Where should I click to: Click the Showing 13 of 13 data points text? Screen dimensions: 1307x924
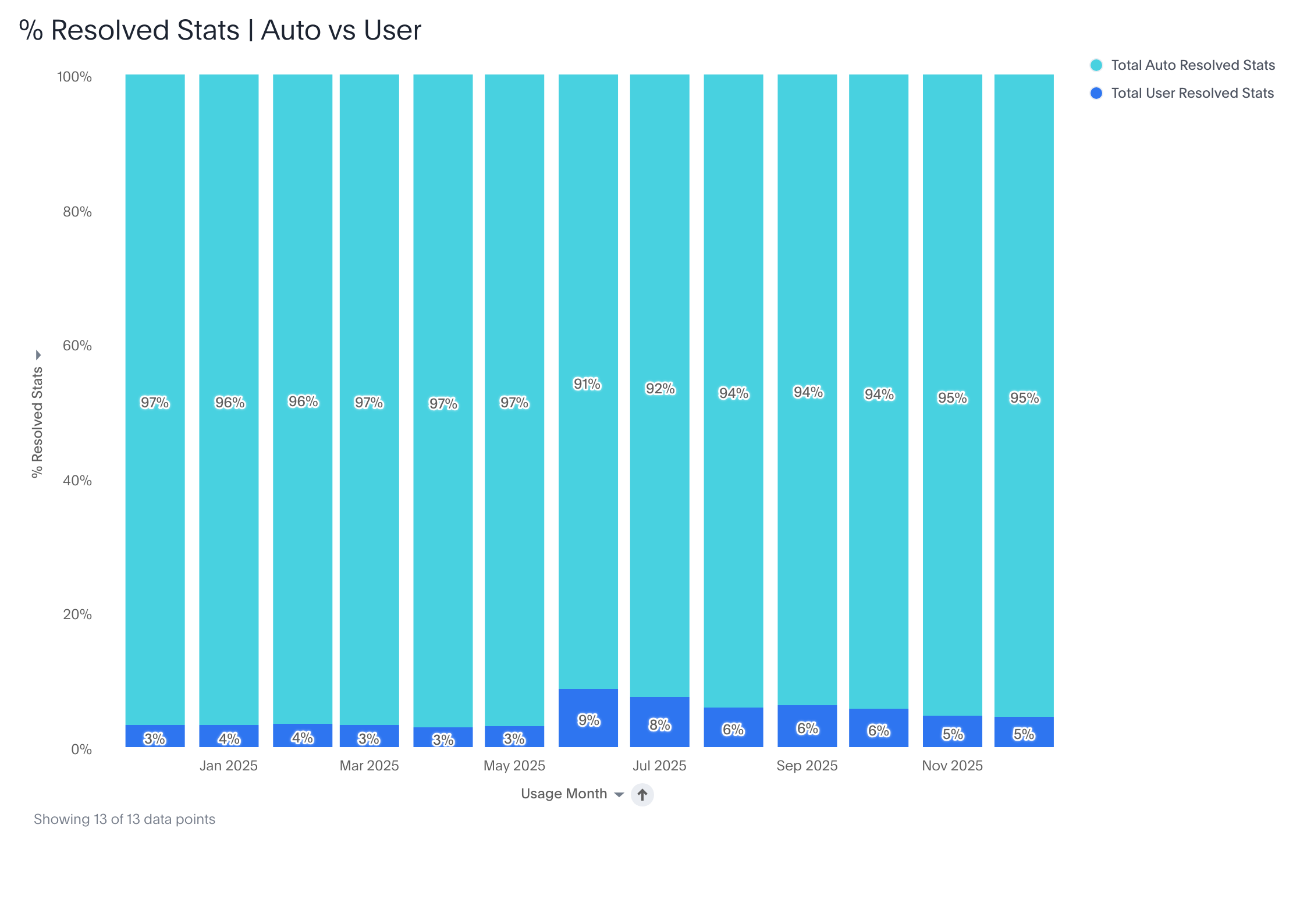pyautogui.click(x=125, y=819)
